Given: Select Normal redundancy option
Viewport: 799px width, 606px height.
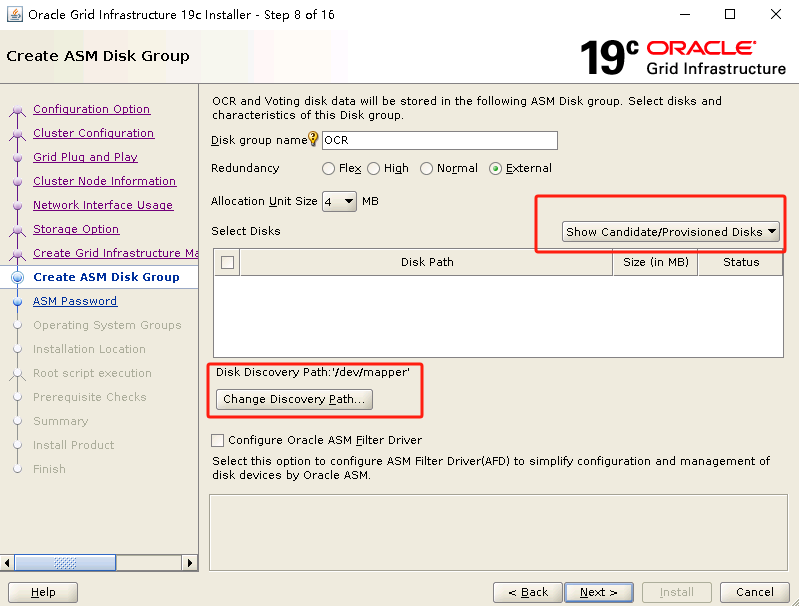Looking at the screenshot, I should click(x=426, y=168).
